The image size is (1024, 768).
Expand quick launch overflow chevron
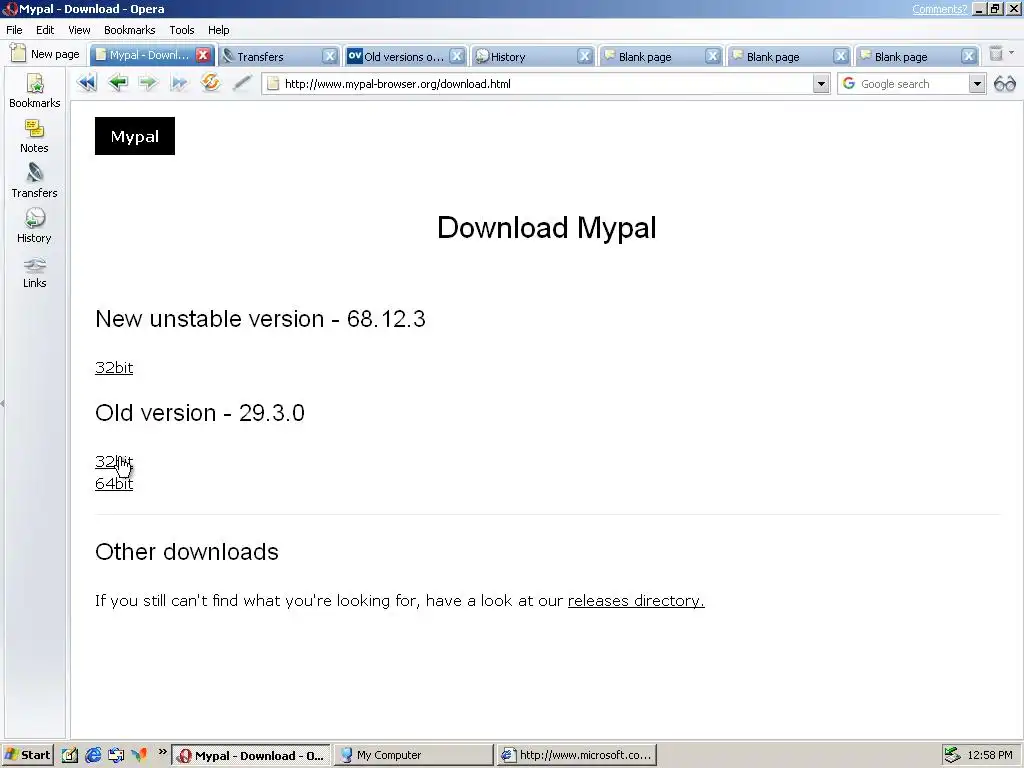coord(163,752)
